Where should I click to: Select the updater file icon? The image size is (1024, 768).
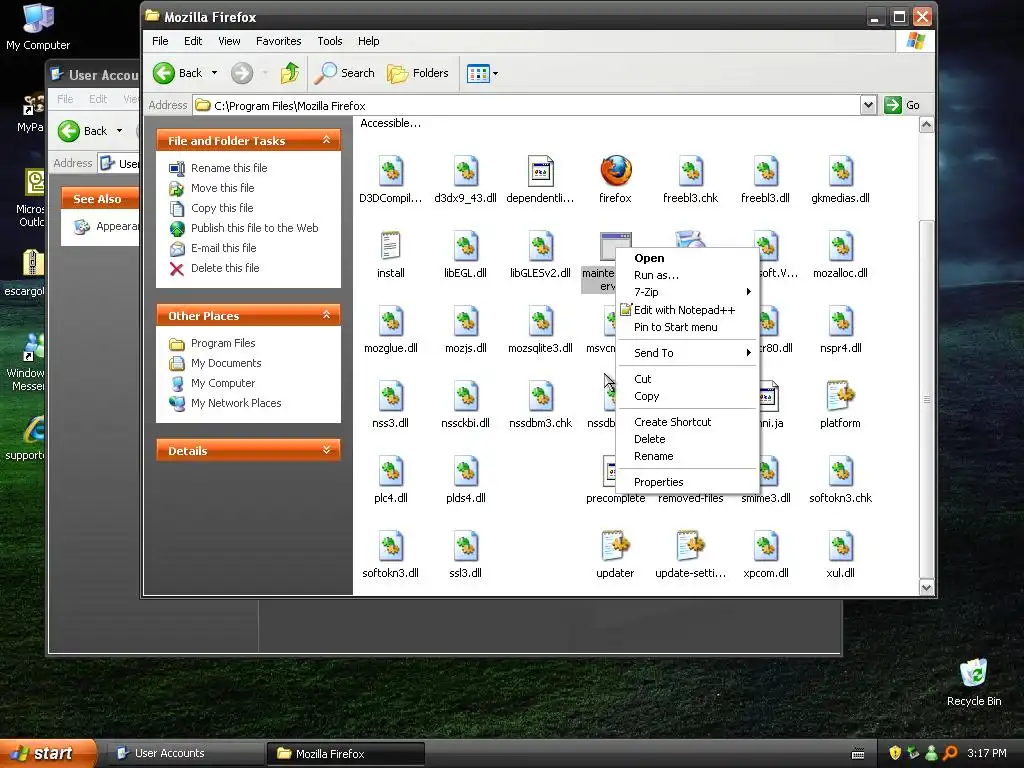point(616,546)
